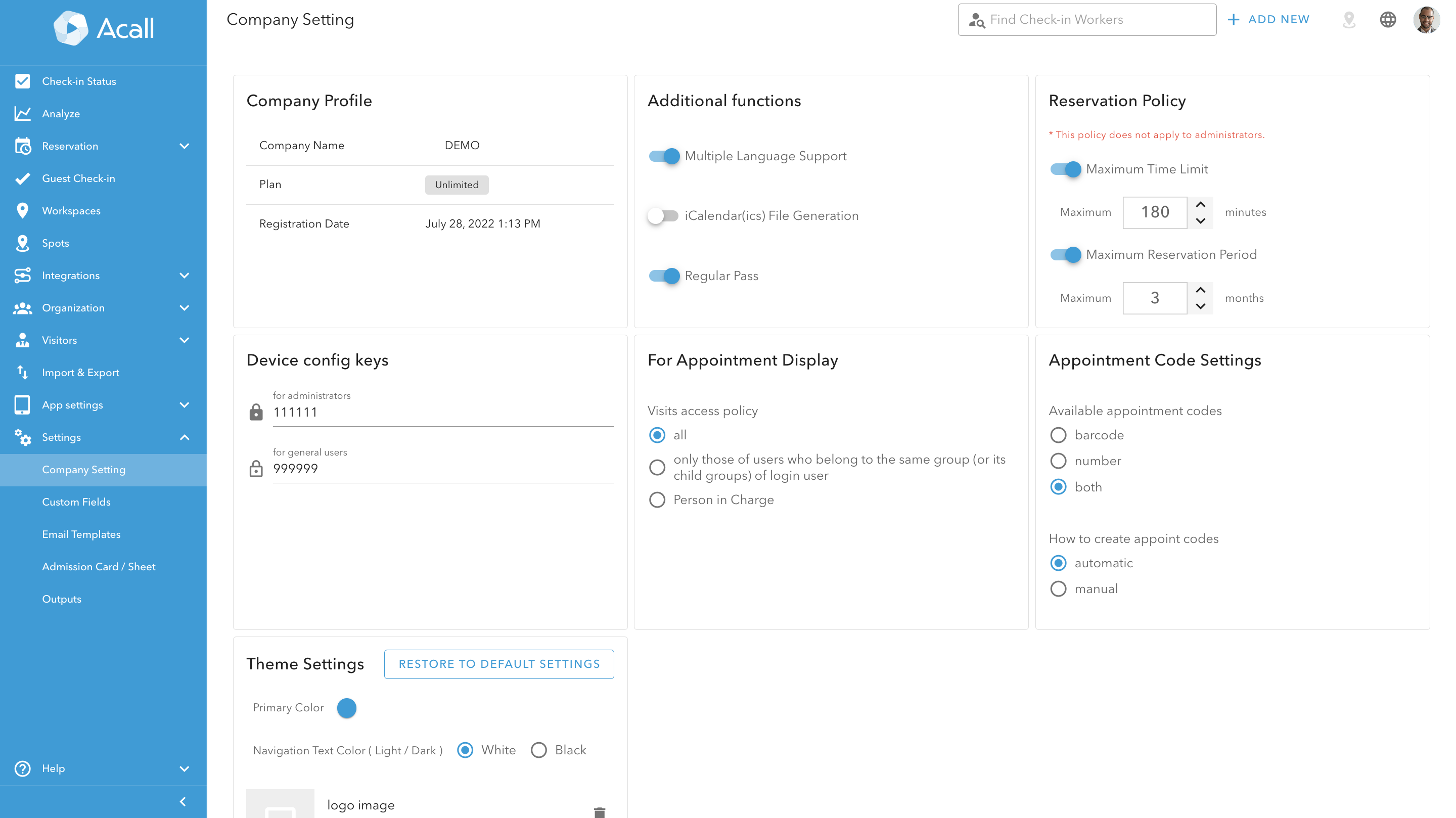Image resolution: width=1456 pixels, height=818 pixels.
Task: Expand the Visitors menu chevron
Action: click(x=184, y=340)
